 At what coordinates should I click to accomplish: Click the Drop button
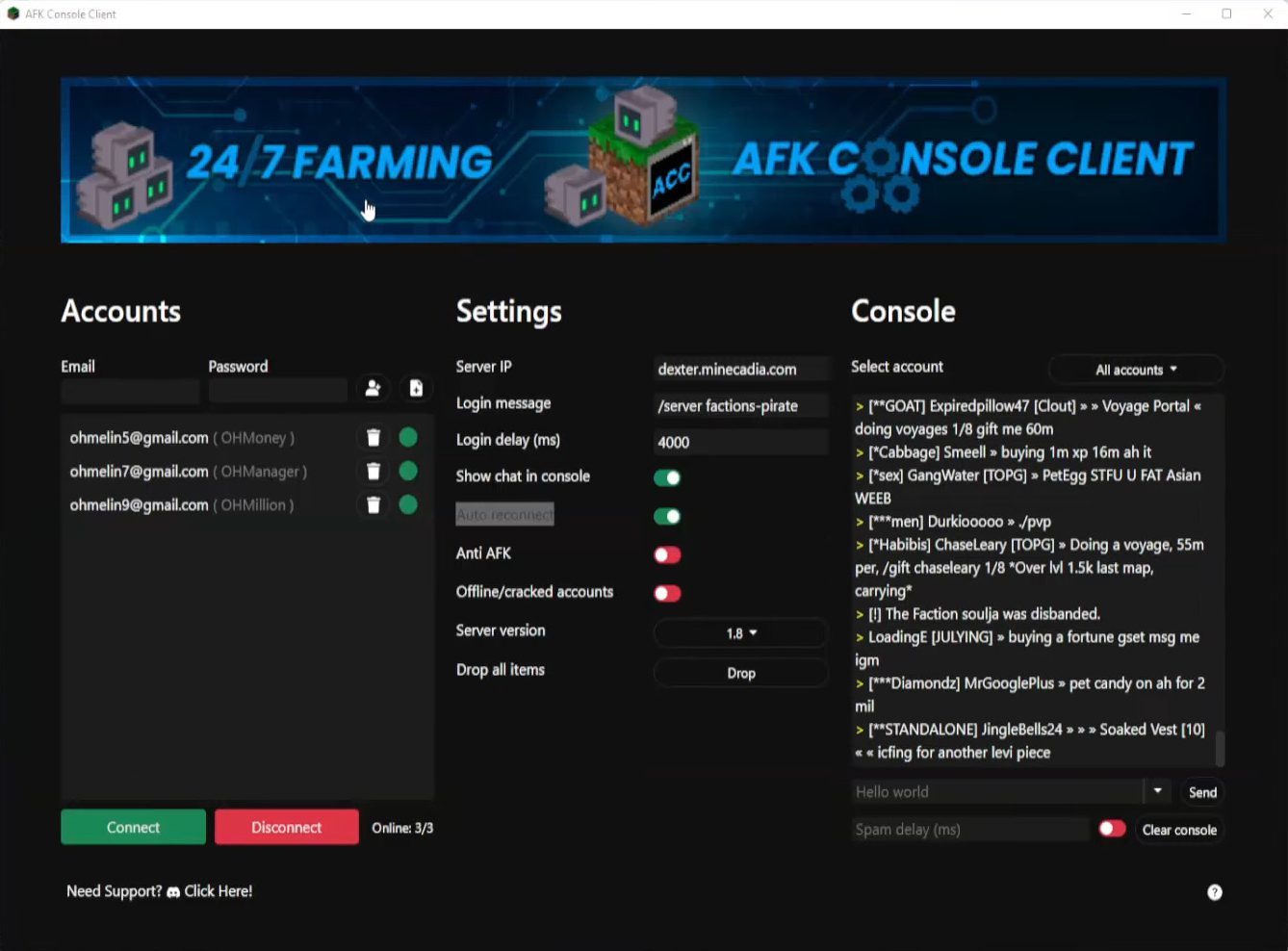coord(741,673)
